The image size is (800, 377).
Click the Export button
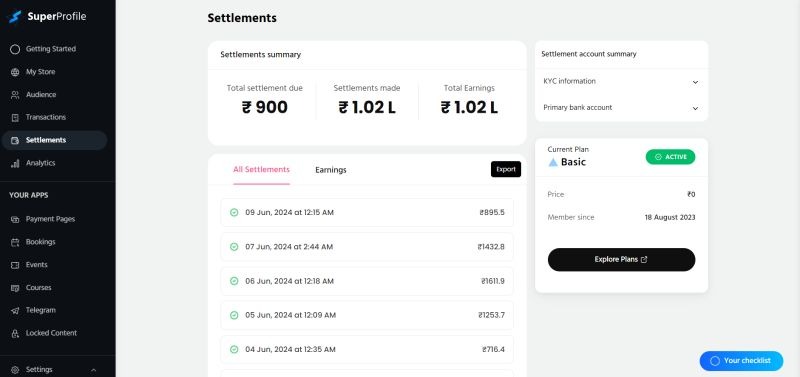(x=506, y=169)
